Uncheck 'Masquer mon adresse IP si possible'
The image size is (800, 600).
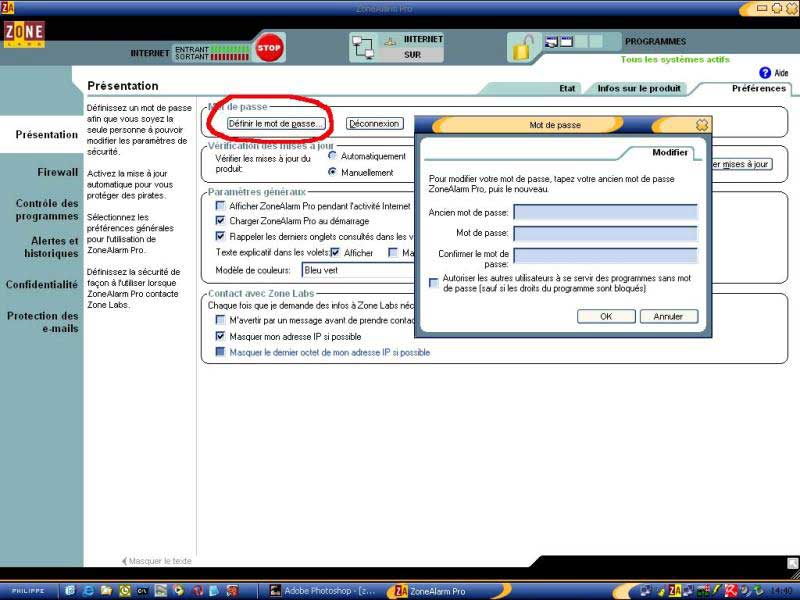221,337
